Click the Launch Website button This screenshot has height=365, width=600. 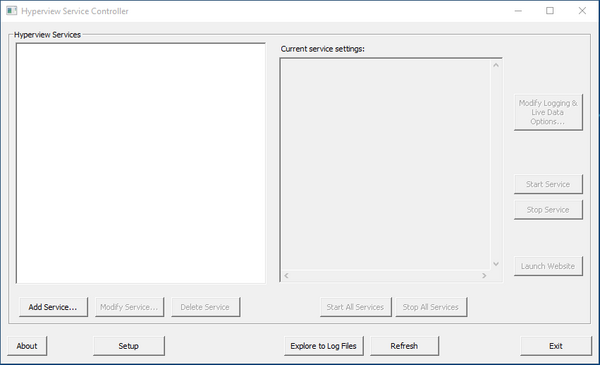click(x=548, y=266)
